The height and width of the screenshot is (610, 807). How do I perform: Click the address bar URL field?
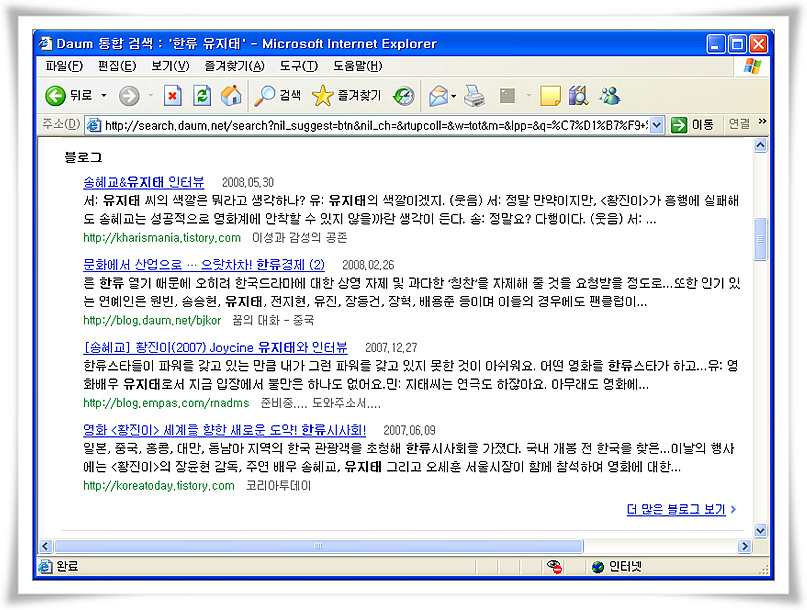376,125
